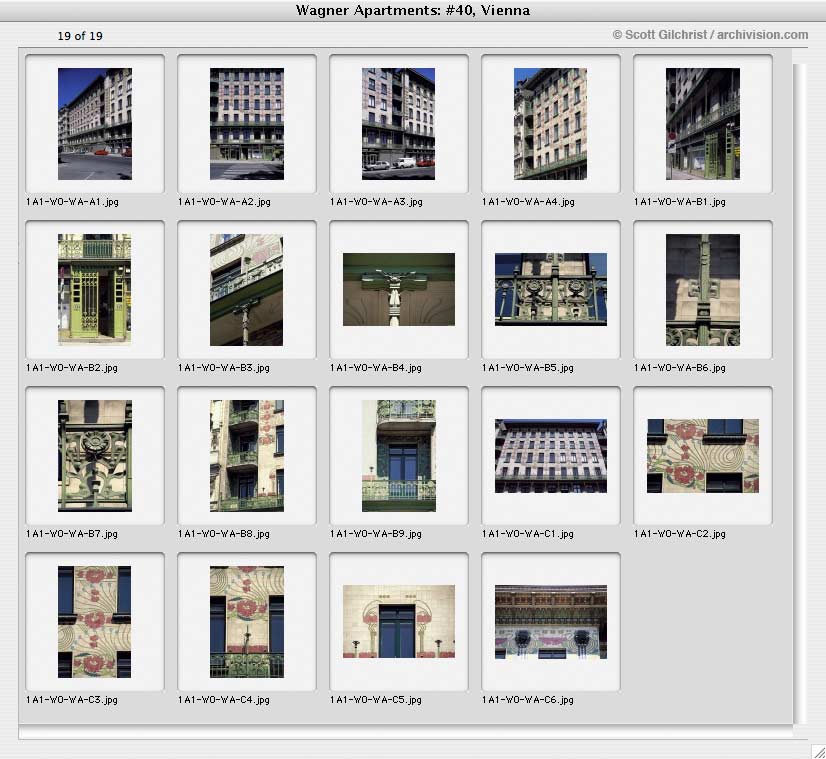The width and height of the screenshot is (826, 759).
Task: Open floral tile thumbnail 1A1-WO-WA-C2.jpg
Action: [x=703, y=456]
